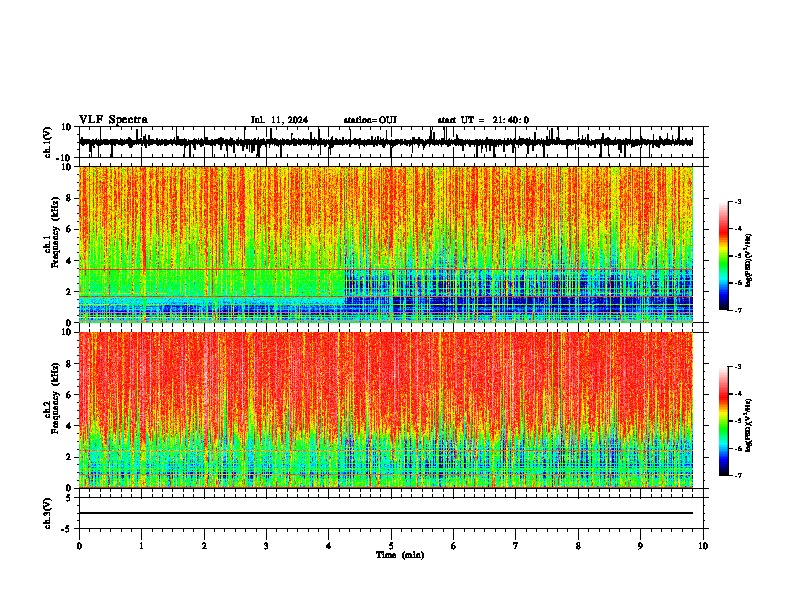Click the ch.2 color scale bar
The width and height of the screenshot is (792, 612).
(x=724, y=421)
